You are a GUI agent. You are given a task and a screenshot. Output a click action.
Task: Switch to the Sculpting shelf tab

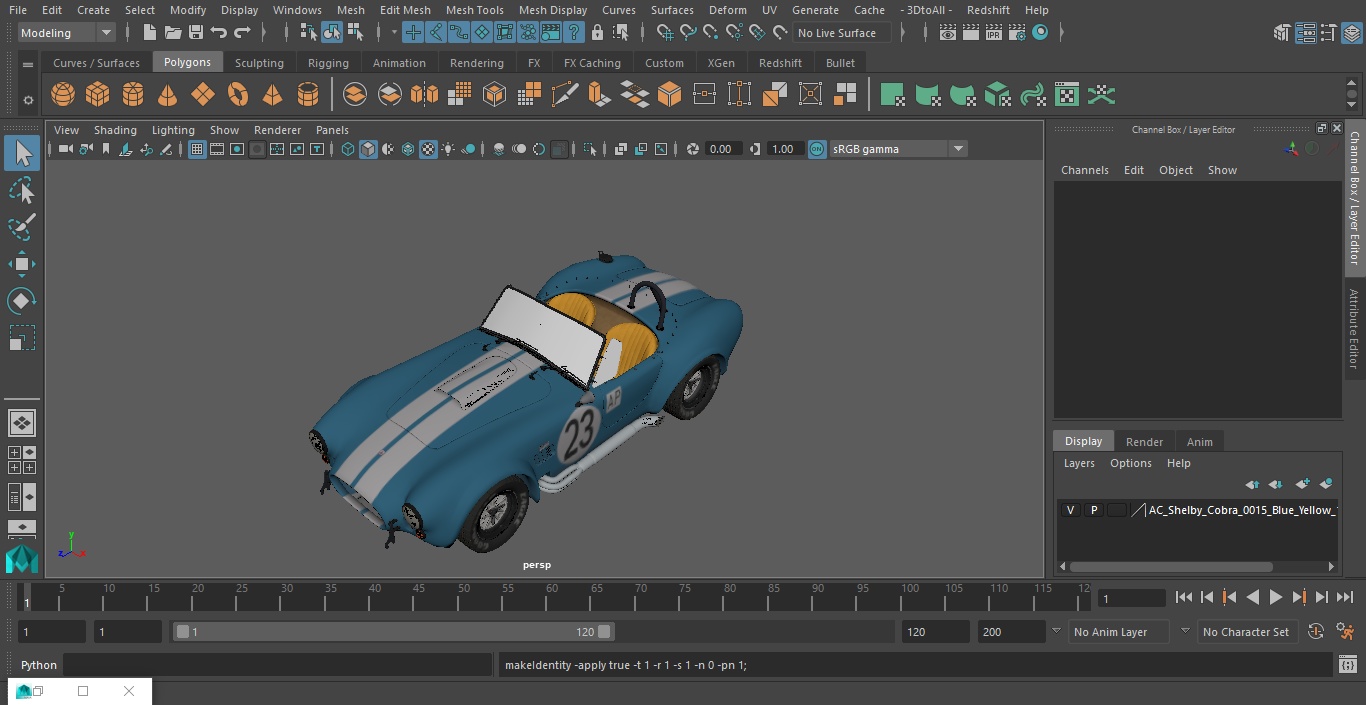point(259,63)
